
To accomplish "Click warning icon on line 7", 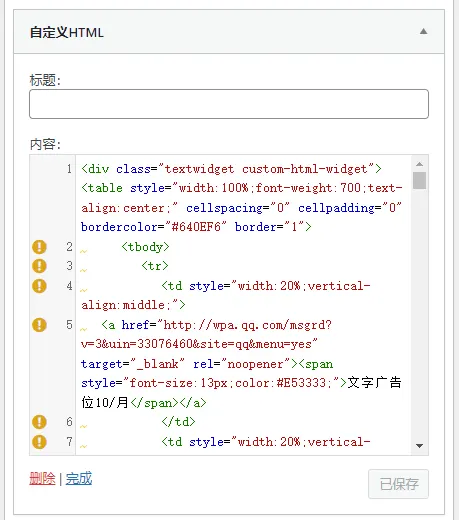I will coord(39,442).
